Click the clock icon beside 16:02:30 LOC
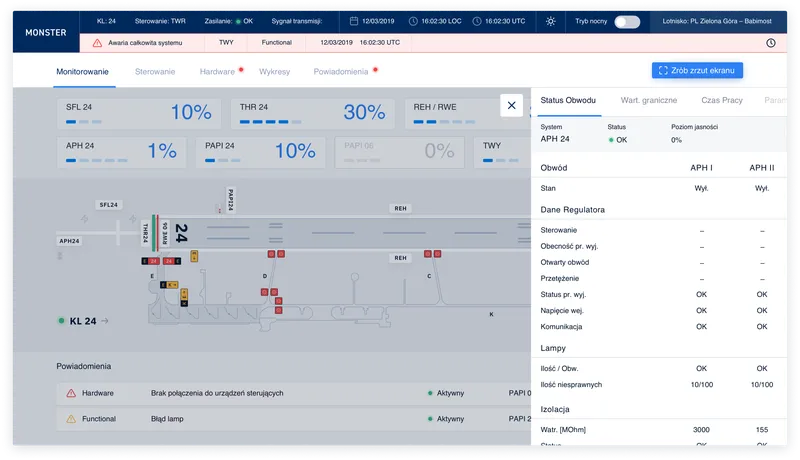This screenshot has width=800, height=460. pyautogui.click(x=413, y=21)
